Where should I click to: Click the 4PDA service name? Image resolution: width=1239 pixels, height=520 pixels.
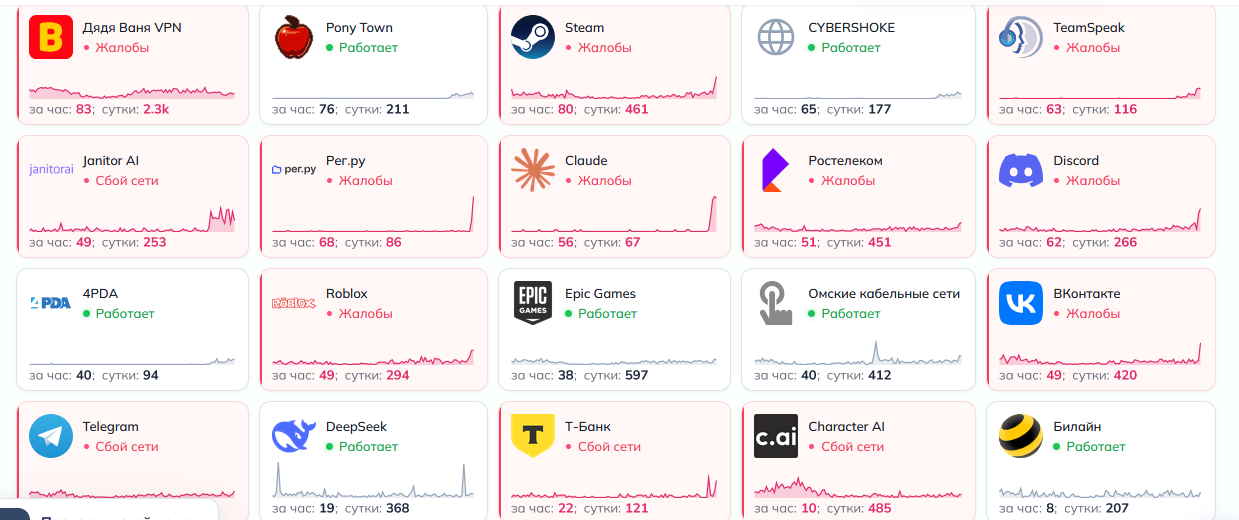click(100, 294)
